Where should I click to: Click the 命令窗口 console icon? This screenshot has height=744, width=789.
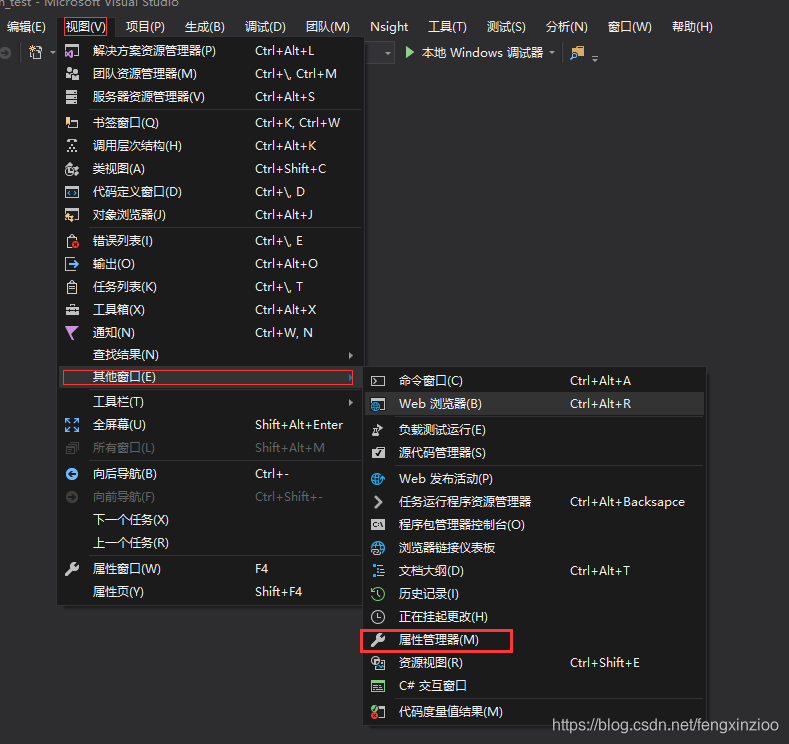[378, 381]
